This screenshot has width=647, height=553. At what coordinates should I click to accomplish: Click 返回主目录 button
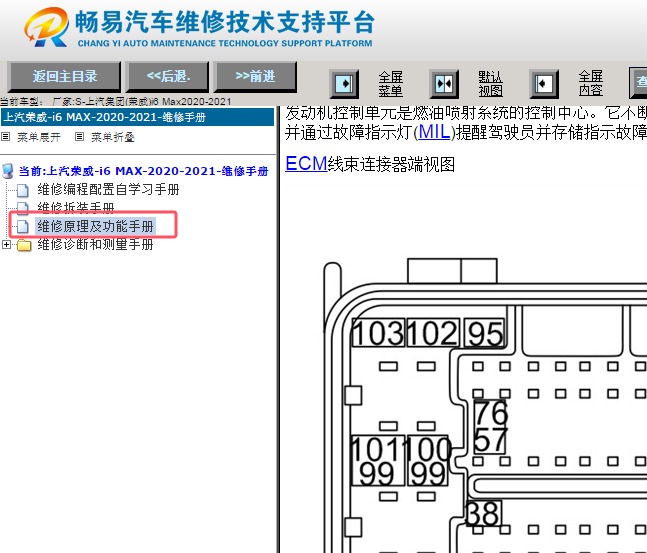click(64, 77)
